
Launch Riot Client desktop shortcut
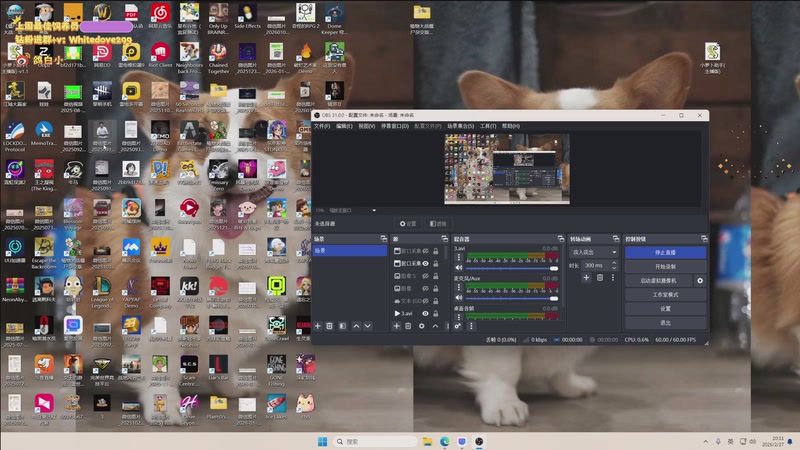(160, 57)
